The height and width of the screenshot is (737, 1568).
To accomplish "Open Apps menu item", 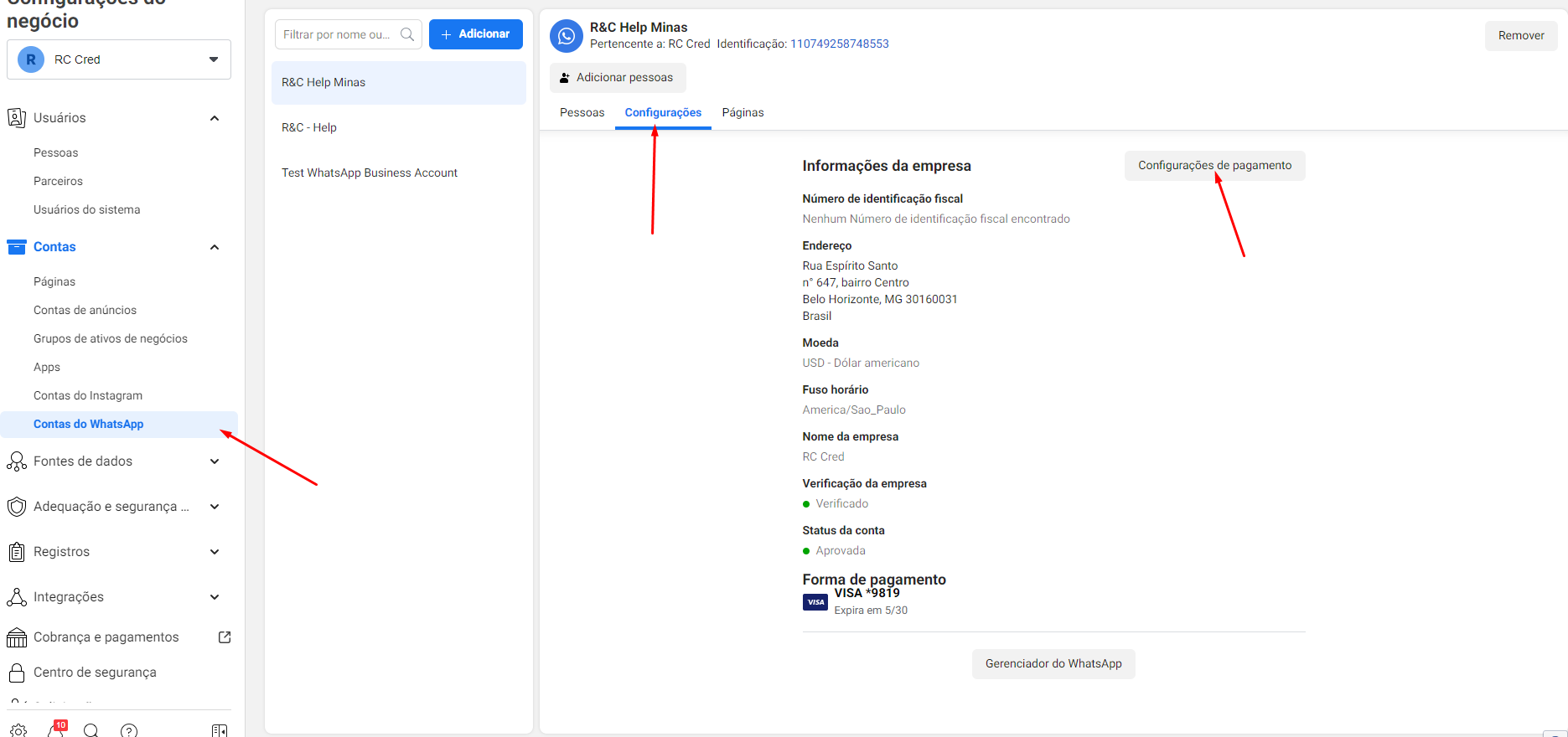I will (x=47, y=367).
